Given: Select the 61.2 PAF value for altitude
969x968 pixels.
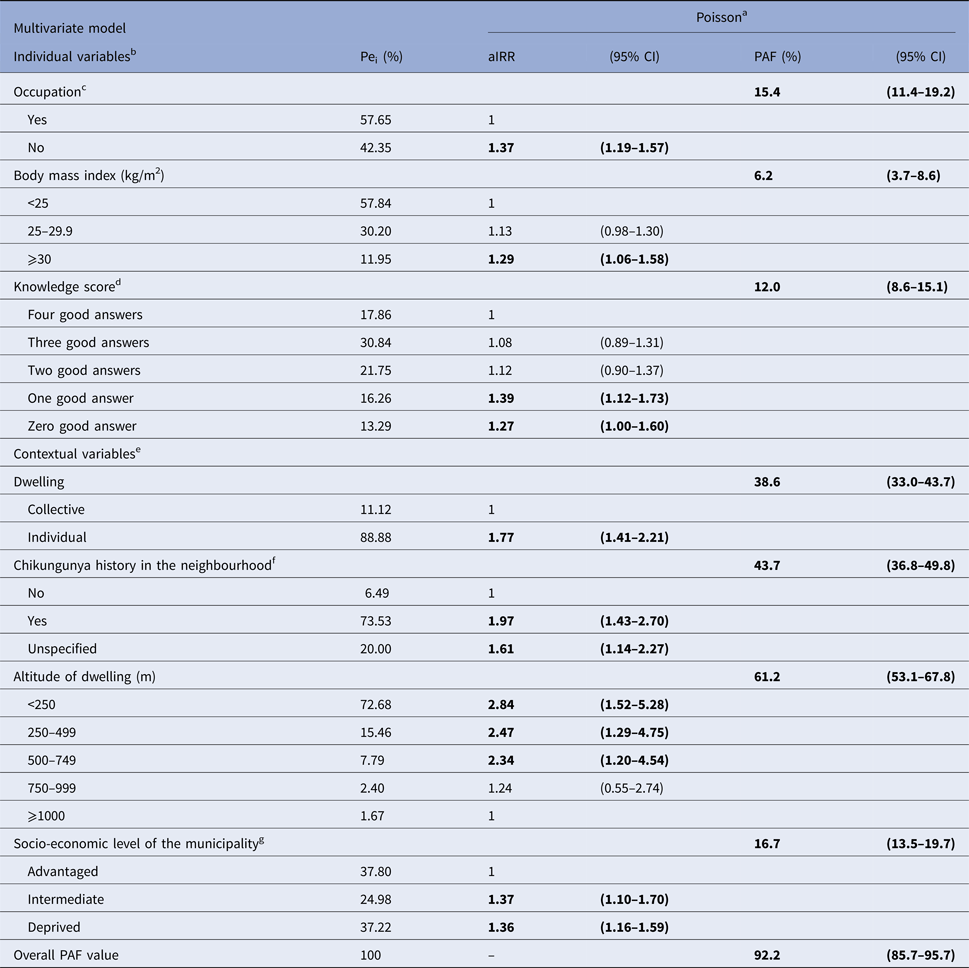Looking at the screenshot, I should tap(766, 676).
